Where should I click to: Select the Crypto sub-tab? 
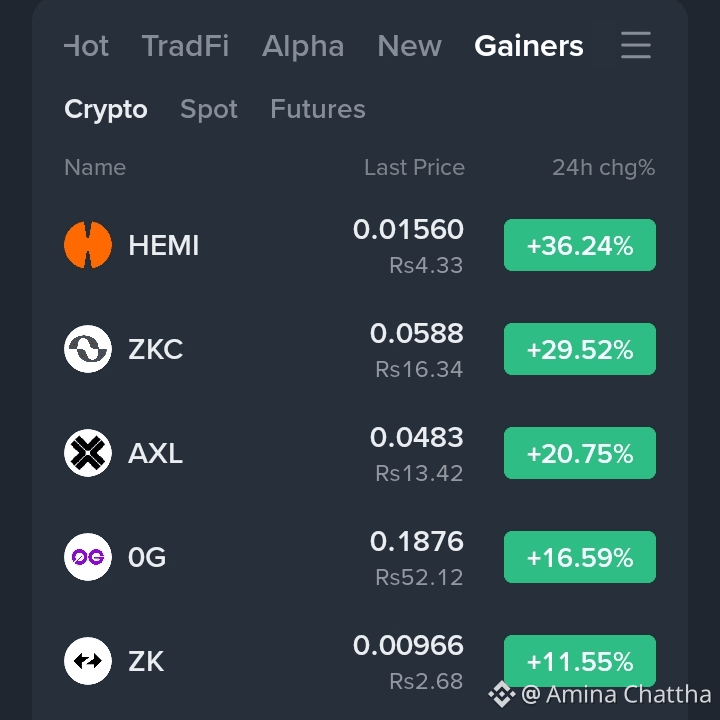click(106, 109)
